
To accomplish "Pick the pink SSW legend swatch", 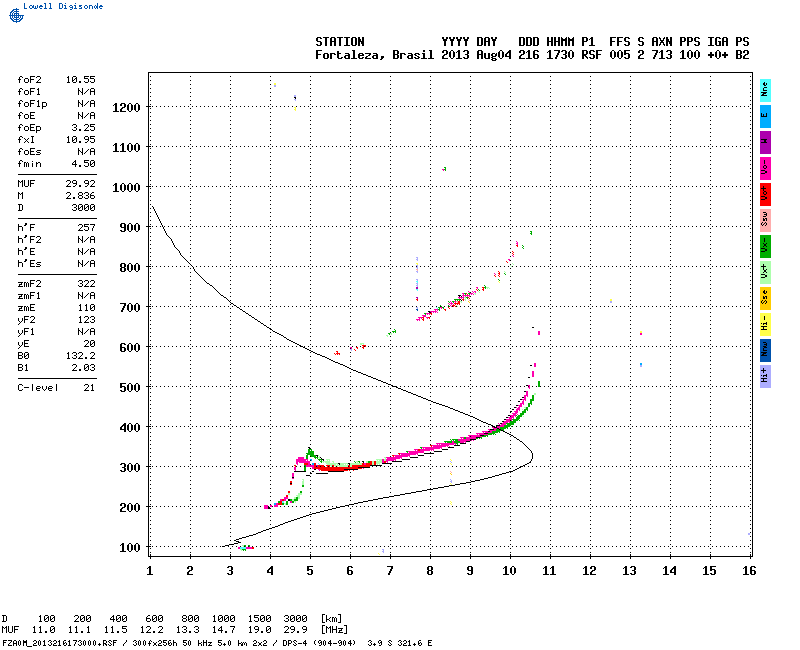I will 765,220.
